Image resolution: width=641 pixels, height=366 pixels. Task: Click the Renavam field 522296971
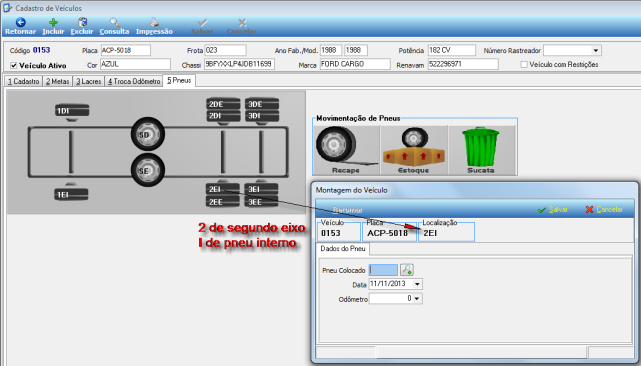coord(463,64)
